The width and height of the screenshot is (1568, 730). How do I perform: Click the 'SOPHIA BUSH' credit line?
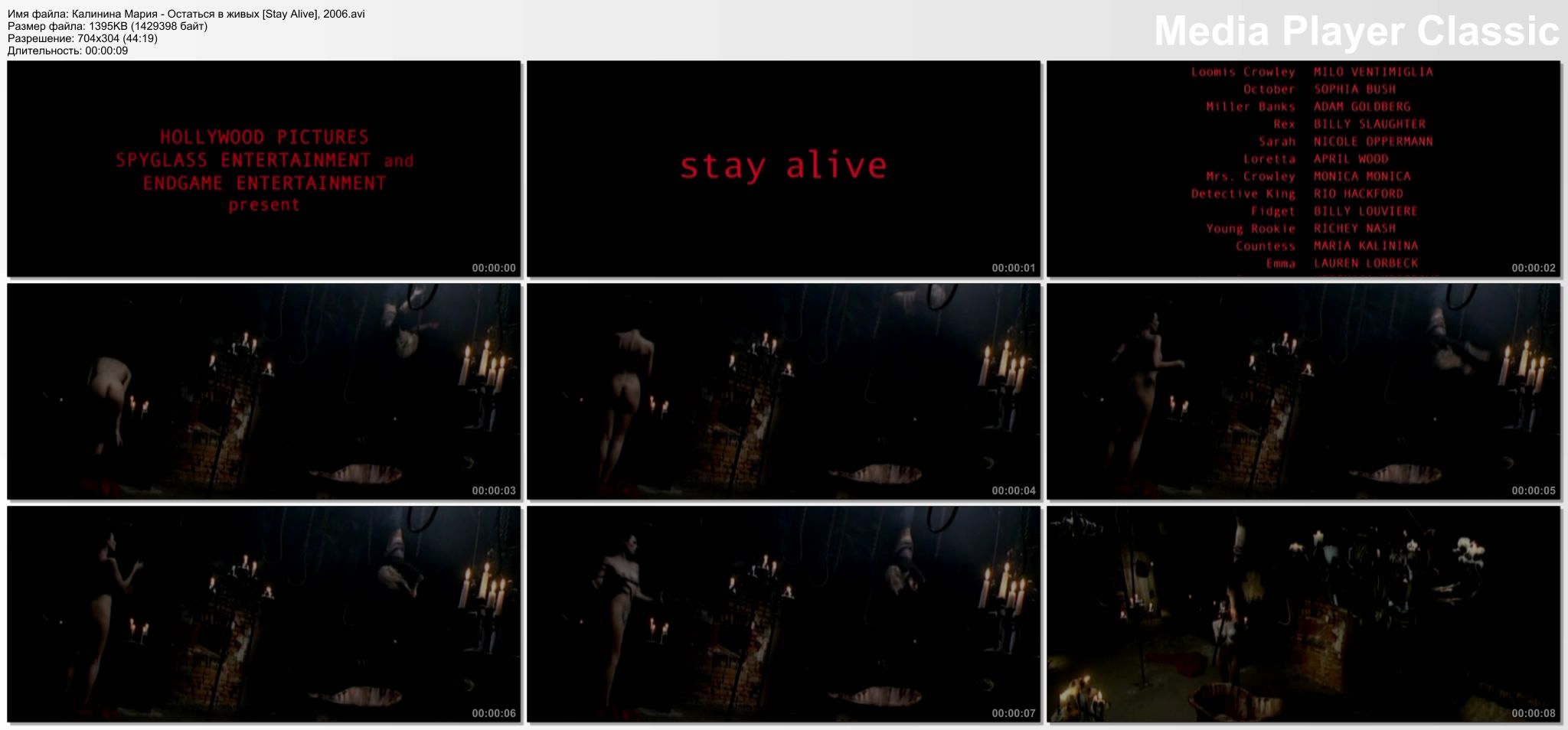coord(1355,89)
